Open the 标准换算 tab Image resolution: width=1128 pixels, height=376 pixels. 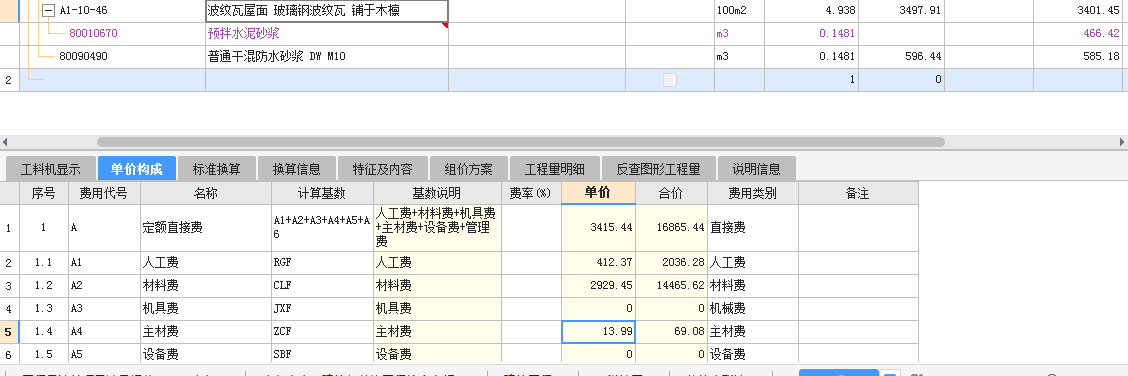click(x=217, y=170)
